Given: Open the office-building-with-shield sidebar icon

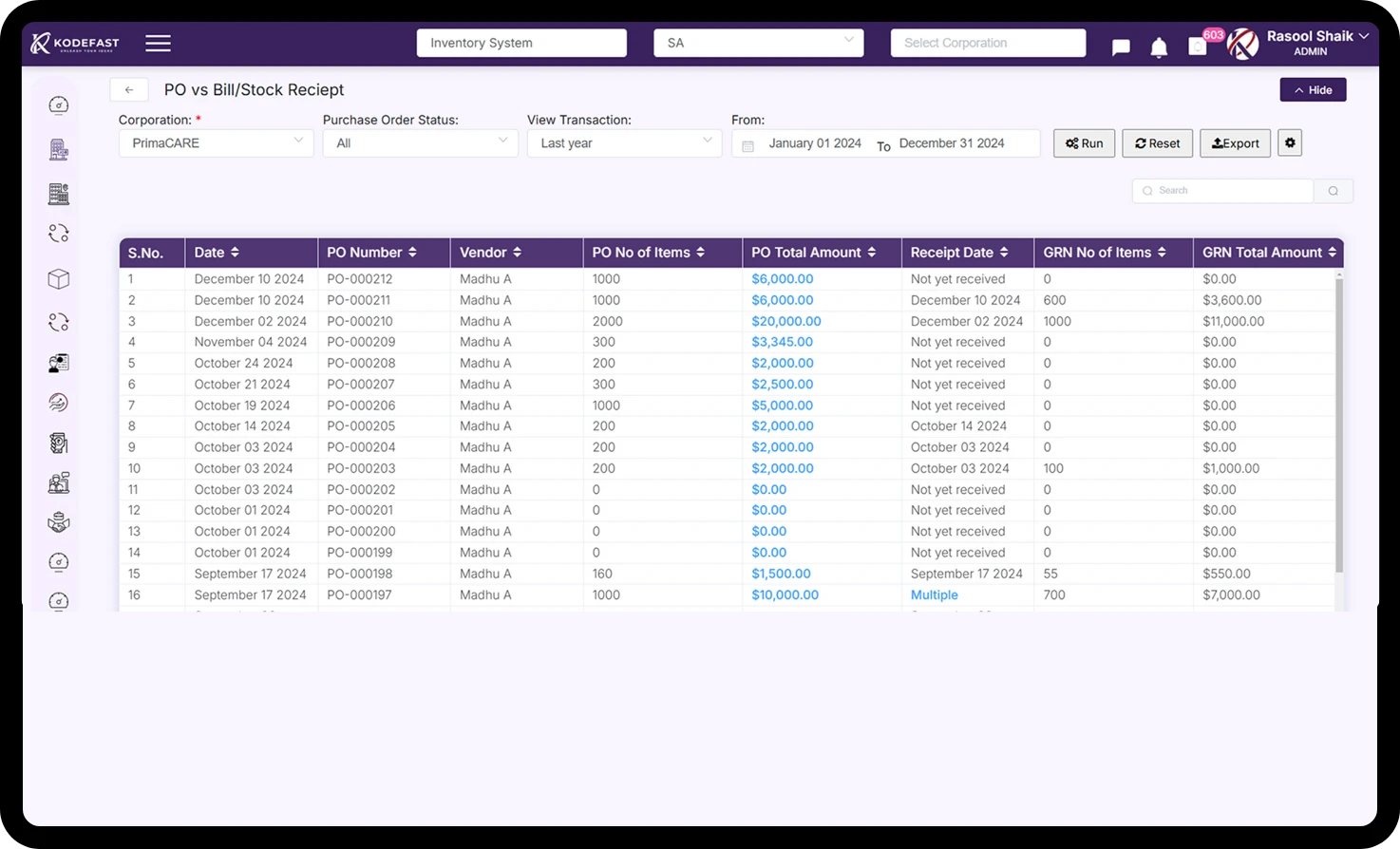Looking at the screenshot, I should point(59,194).
